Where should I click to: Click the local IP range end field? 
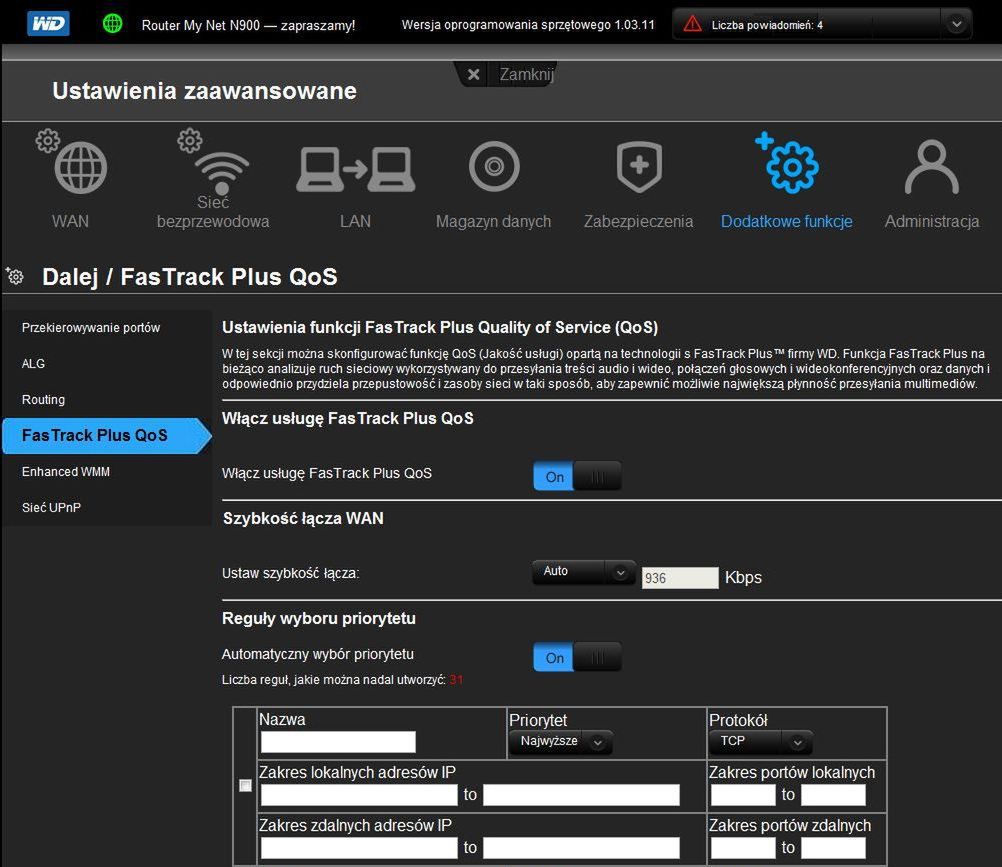click(581, 795)
